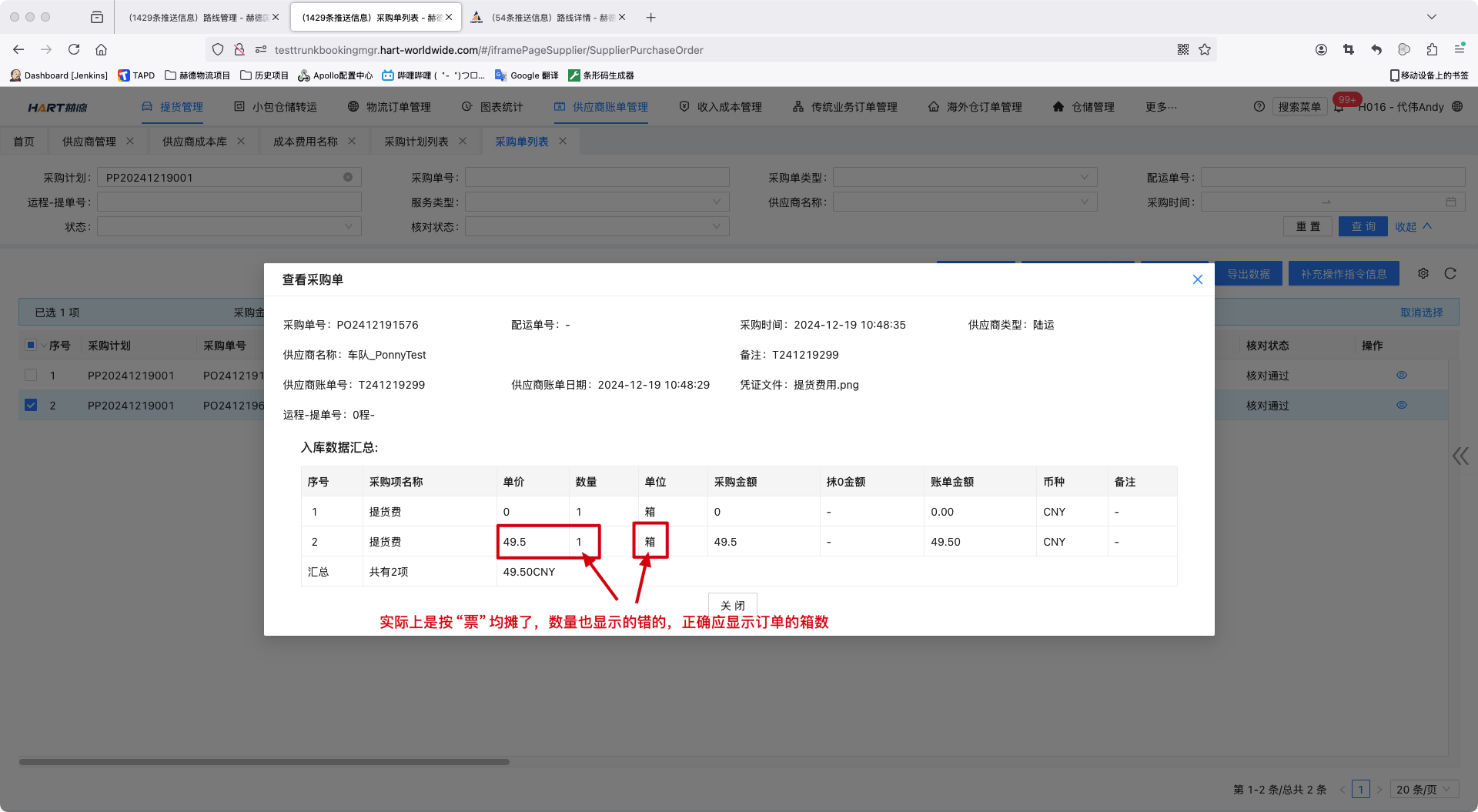Click the notification bell with 99+ badge
This screenshot has width=1478, height=812.
pos(1339,107)
